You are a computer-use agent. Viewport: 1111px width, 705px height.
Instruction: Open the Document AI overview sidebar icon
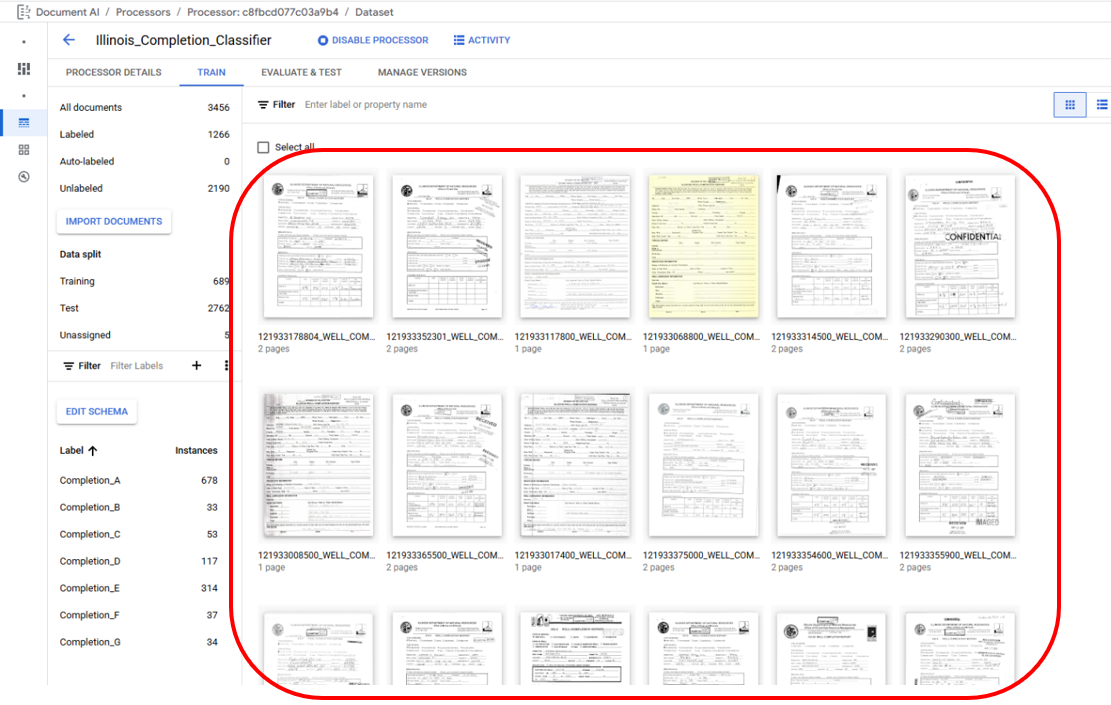[24, 69]
